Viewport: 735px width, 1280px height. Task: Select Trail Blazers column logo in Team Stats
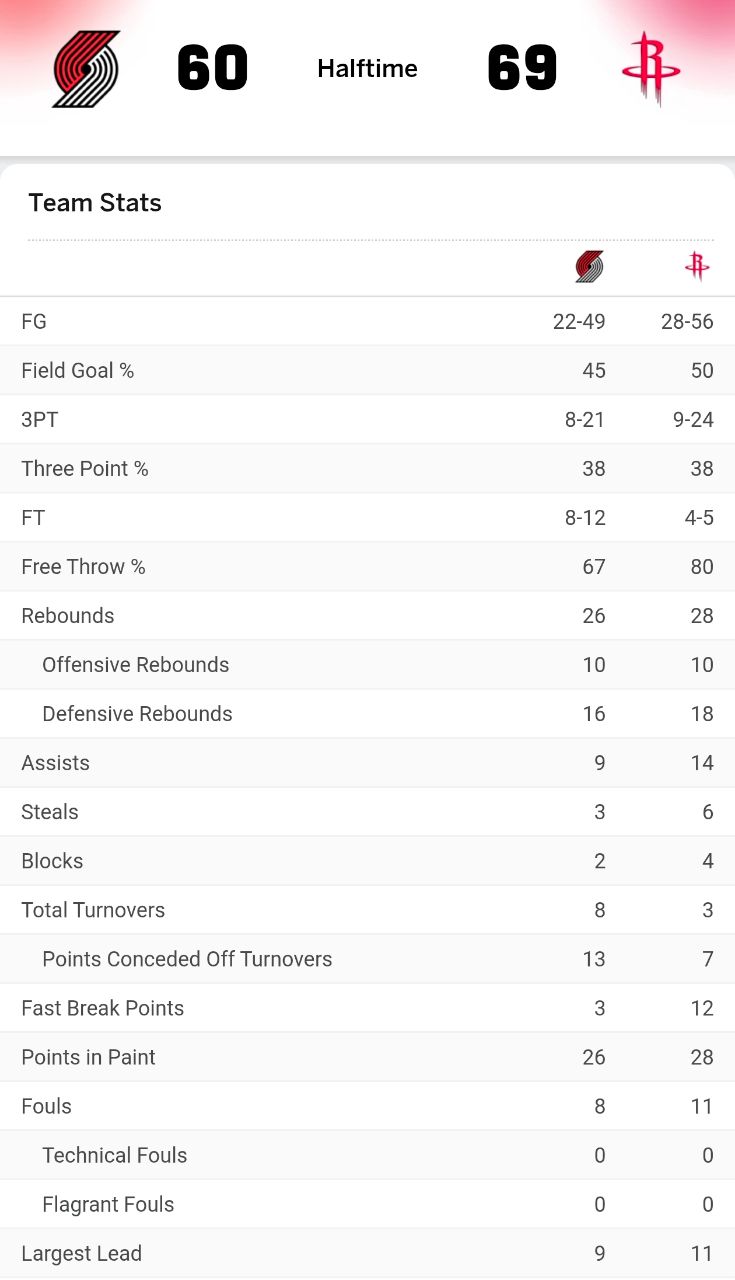[589, 267]
